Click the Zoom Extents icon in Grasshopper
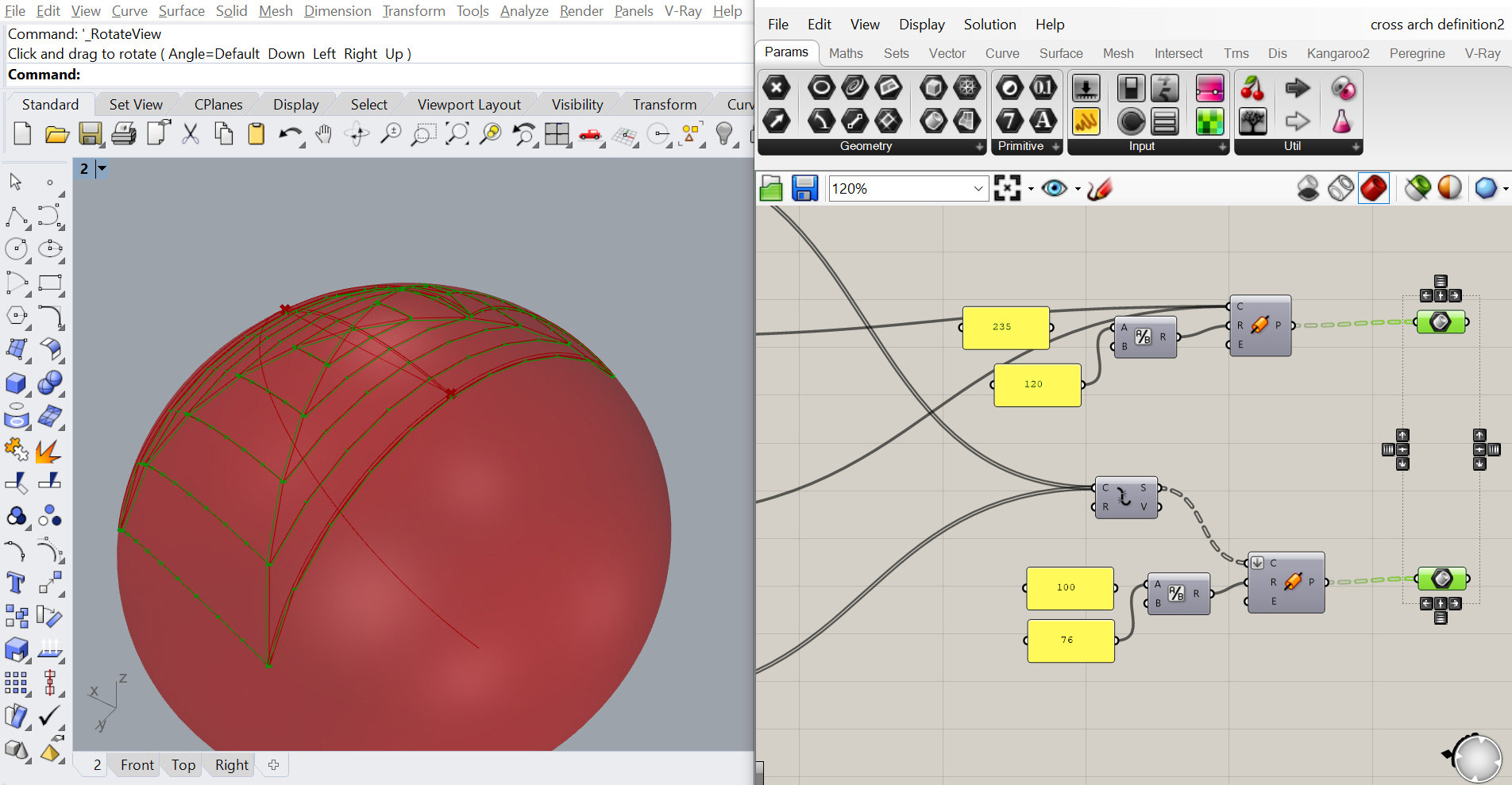The height and width of the screenshot is (785, 1512). (x=1007, y=188)
